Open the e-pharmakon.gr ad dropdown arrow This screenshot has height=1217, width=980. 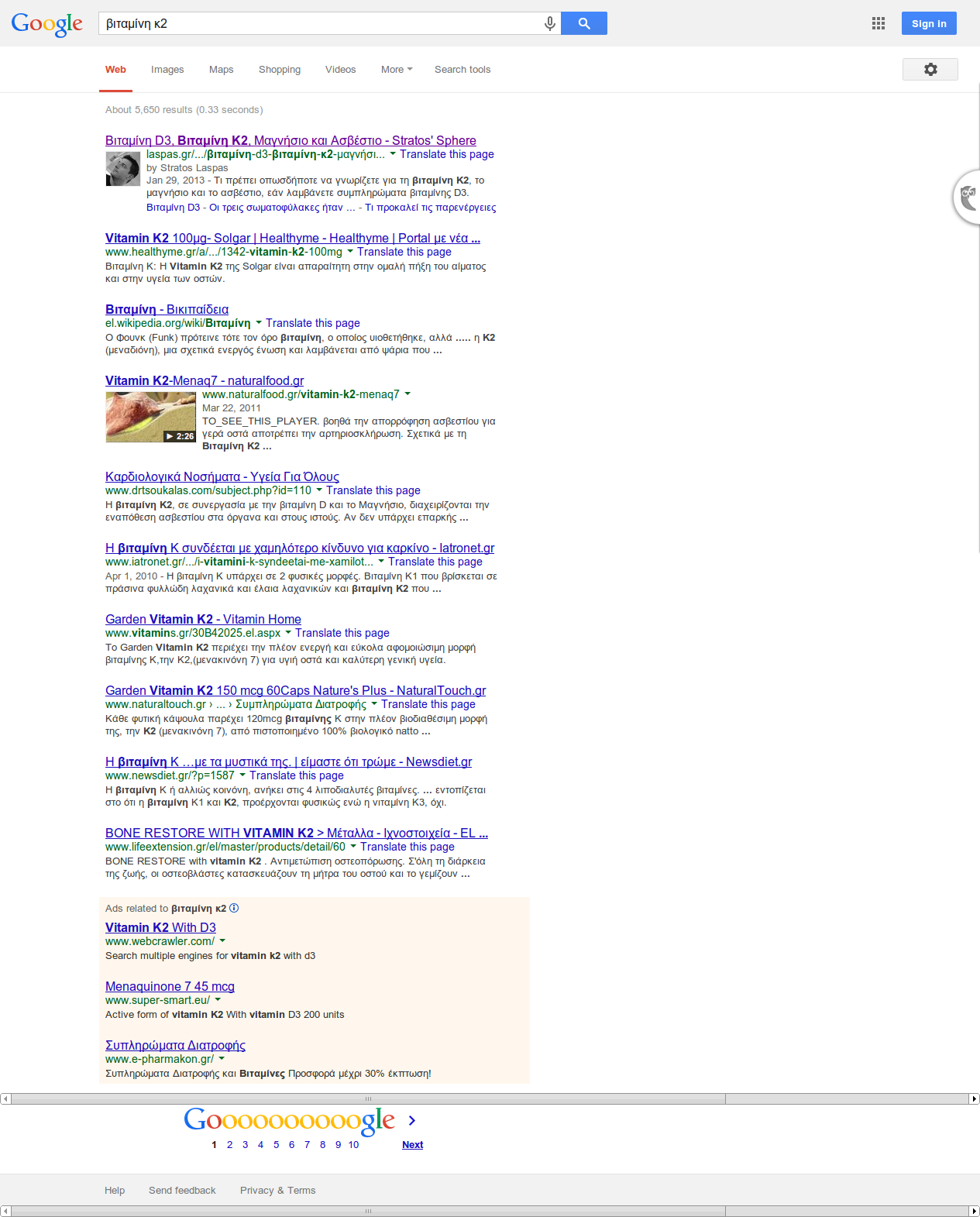tap(222, 1058)
